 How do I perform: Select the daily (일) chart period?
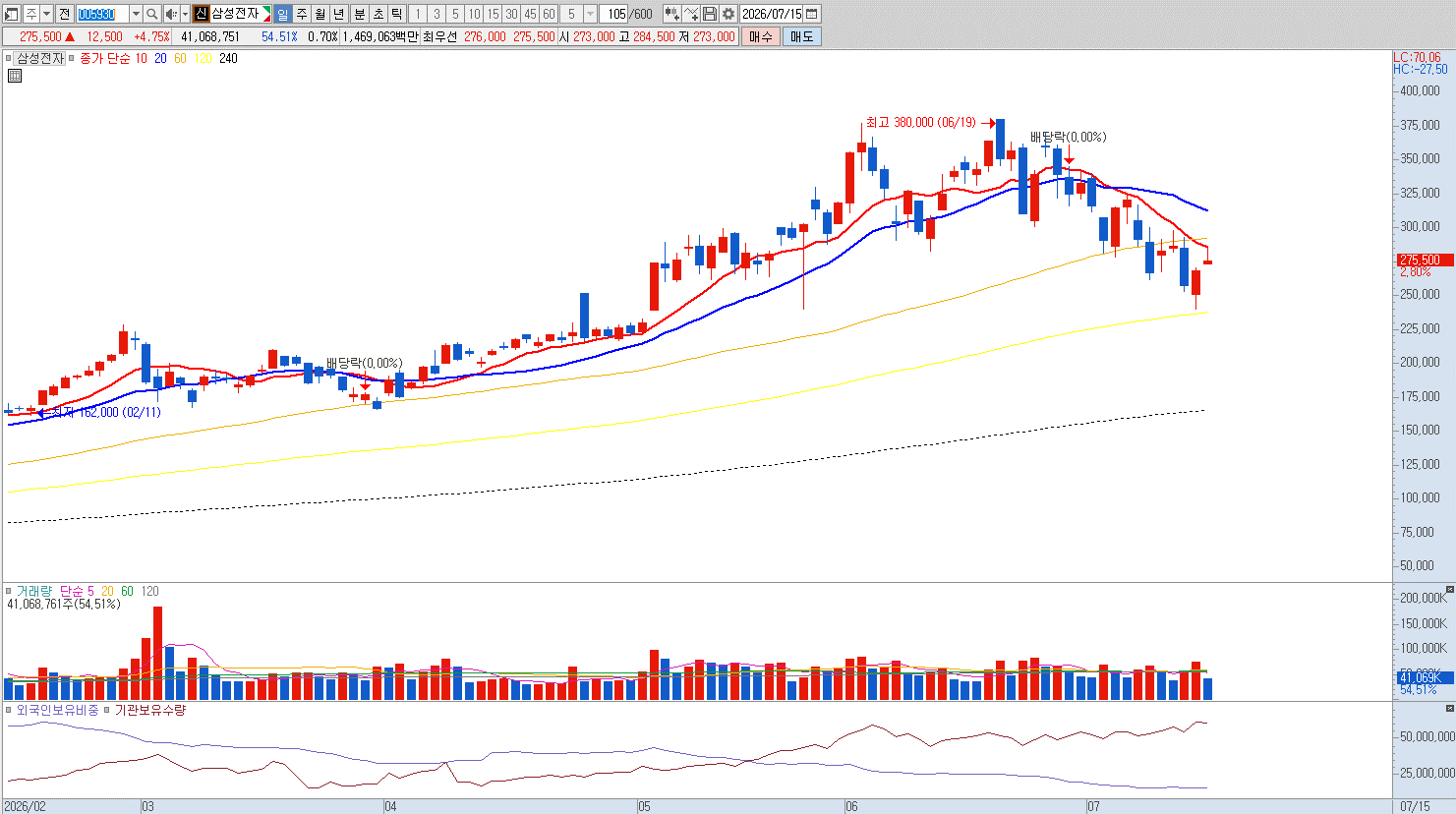click(x=282, y=14)
